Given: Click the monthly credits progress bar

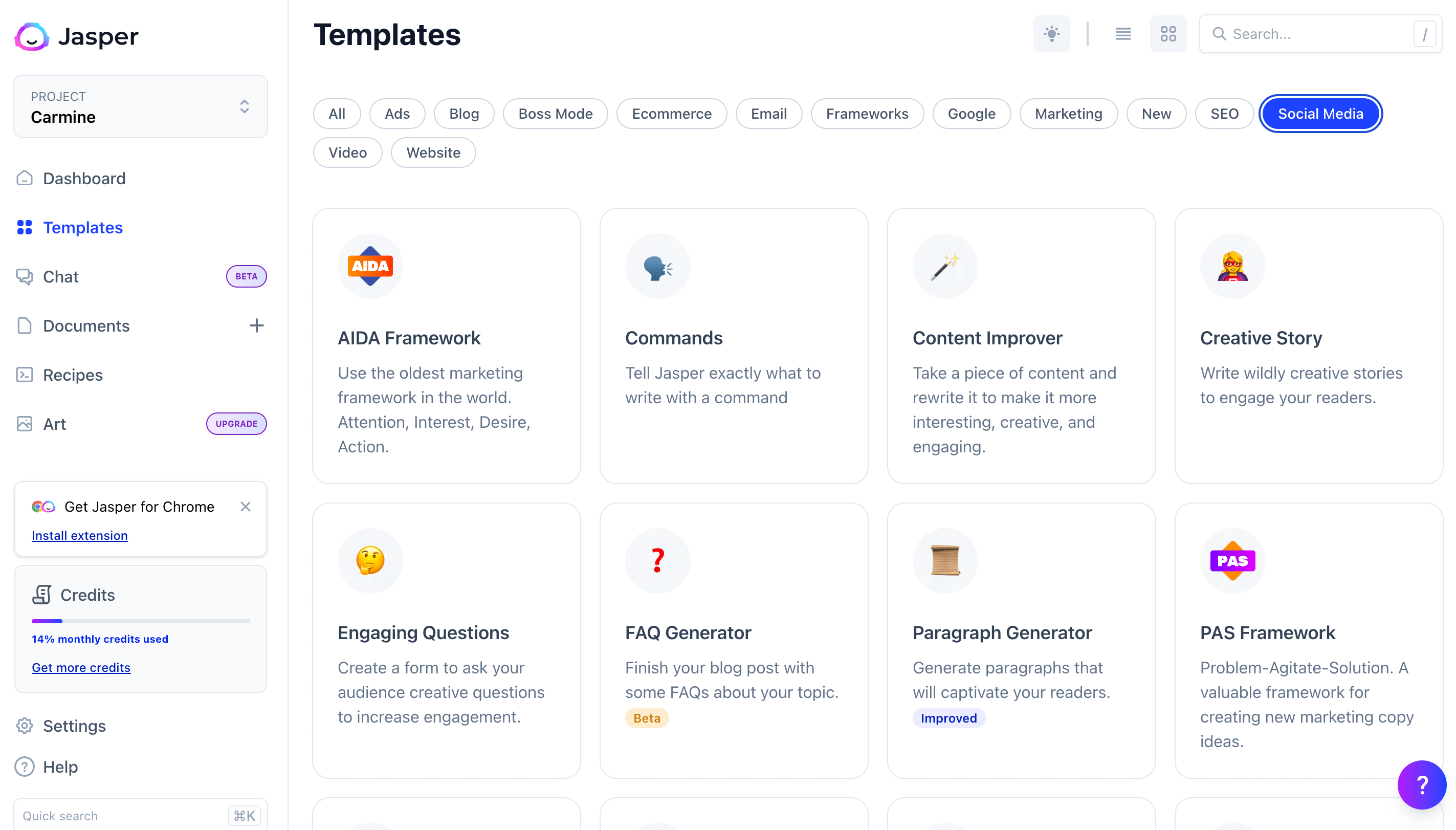Looking at the screenshot, I should (140, 621).
